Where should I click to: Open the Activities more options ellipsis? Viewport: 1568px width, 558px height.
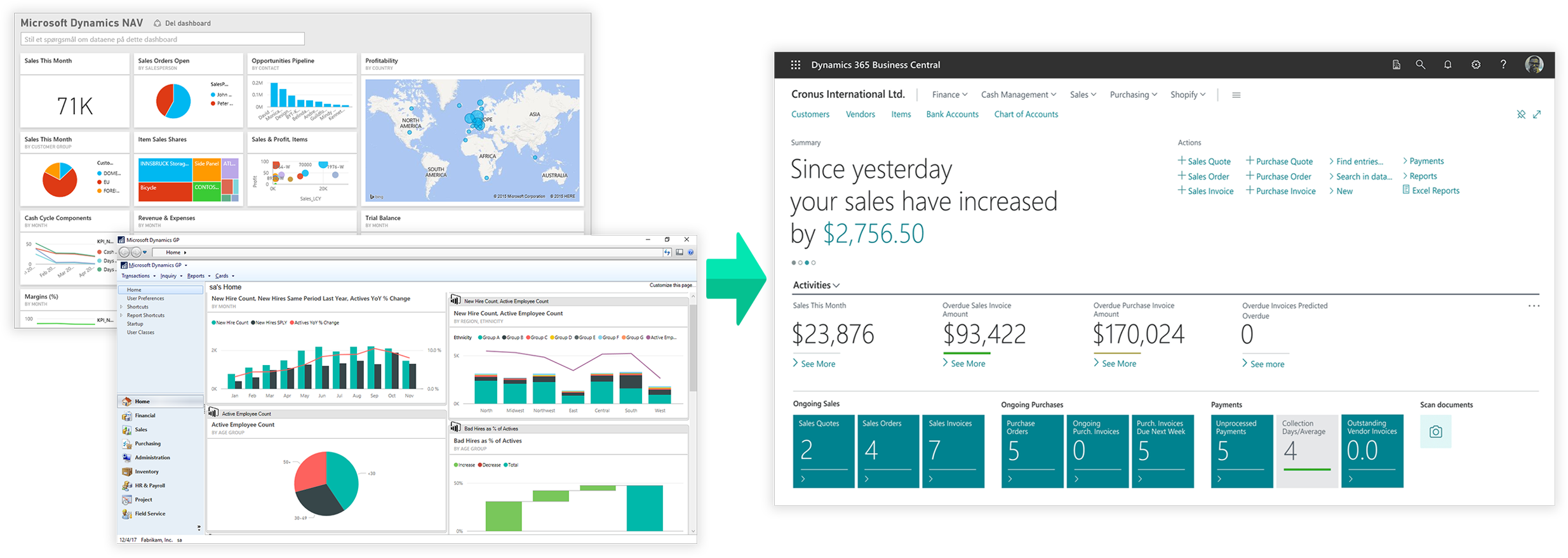pos(1534,306)
